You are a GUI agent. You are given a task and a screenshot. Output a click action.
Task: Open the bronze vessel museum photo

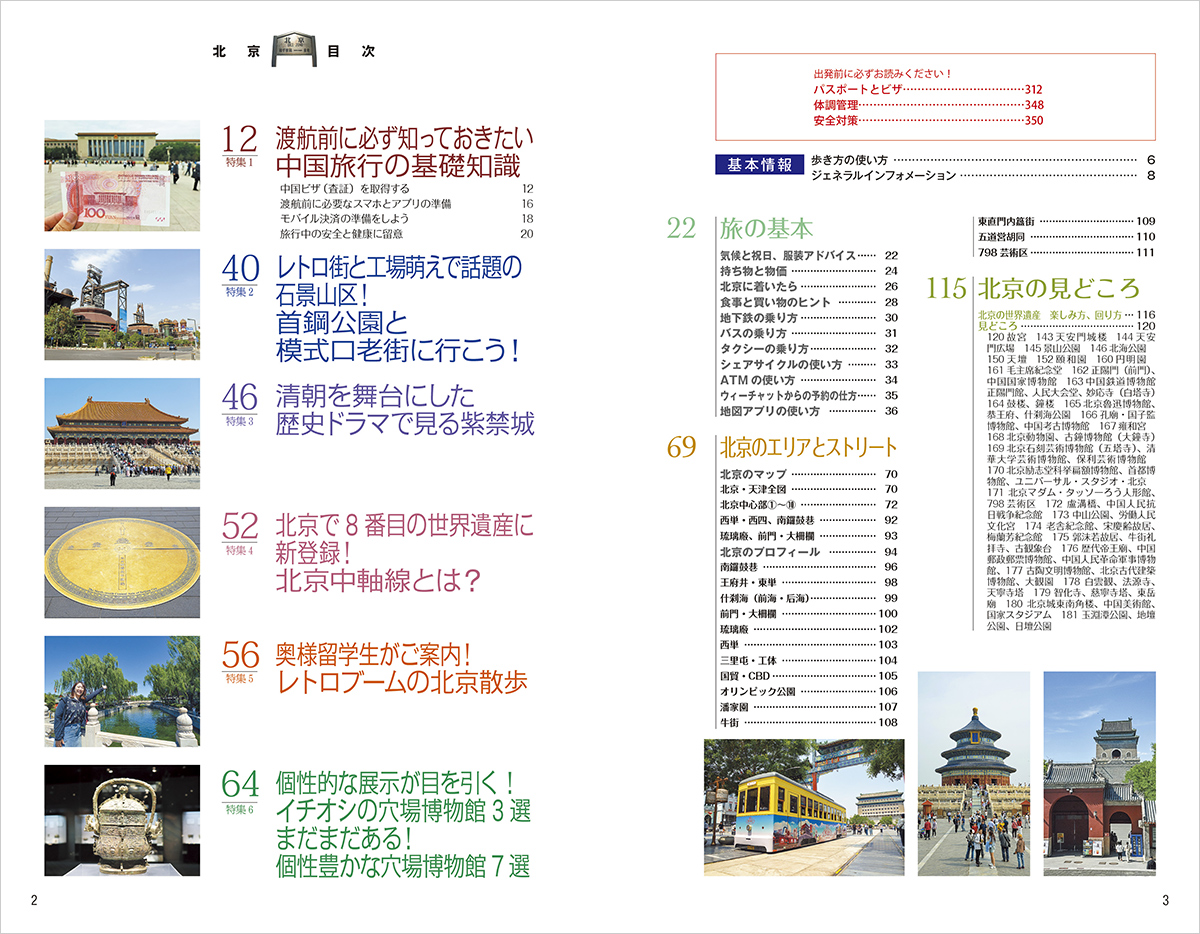point(122,821)
